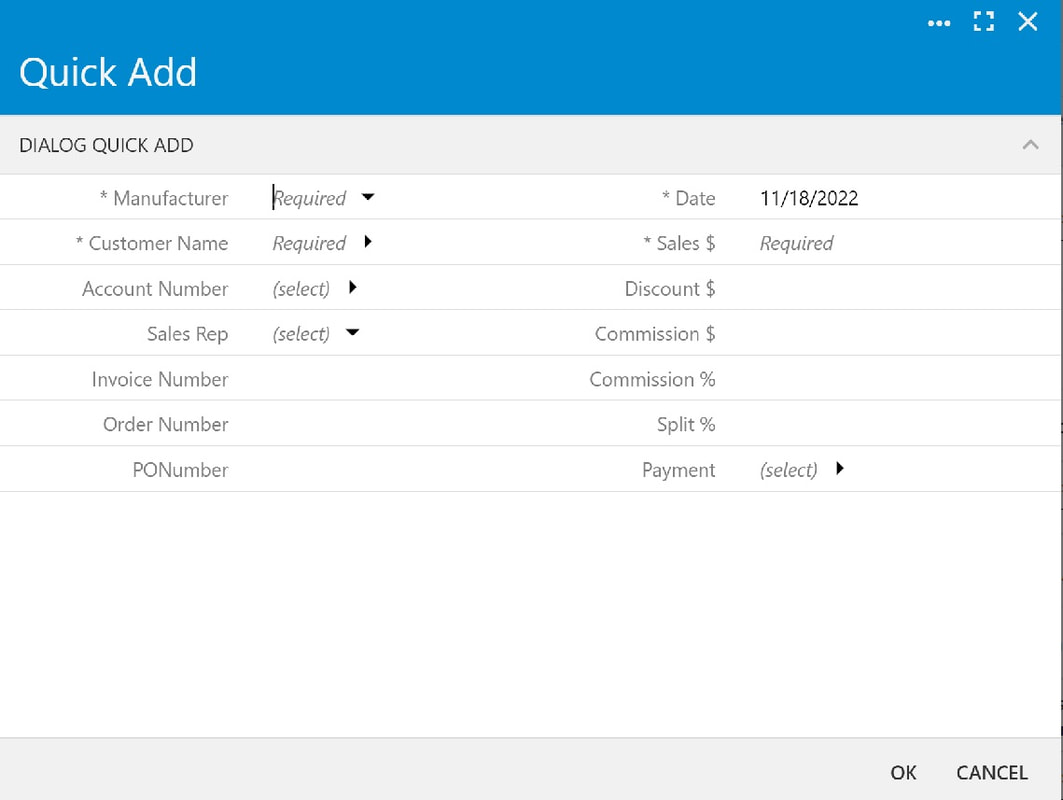Image resolution: width=1063 pixels, height=800 pixels.
Task: Open the Payment lookup arrow
Action: [x=839, y=468]
